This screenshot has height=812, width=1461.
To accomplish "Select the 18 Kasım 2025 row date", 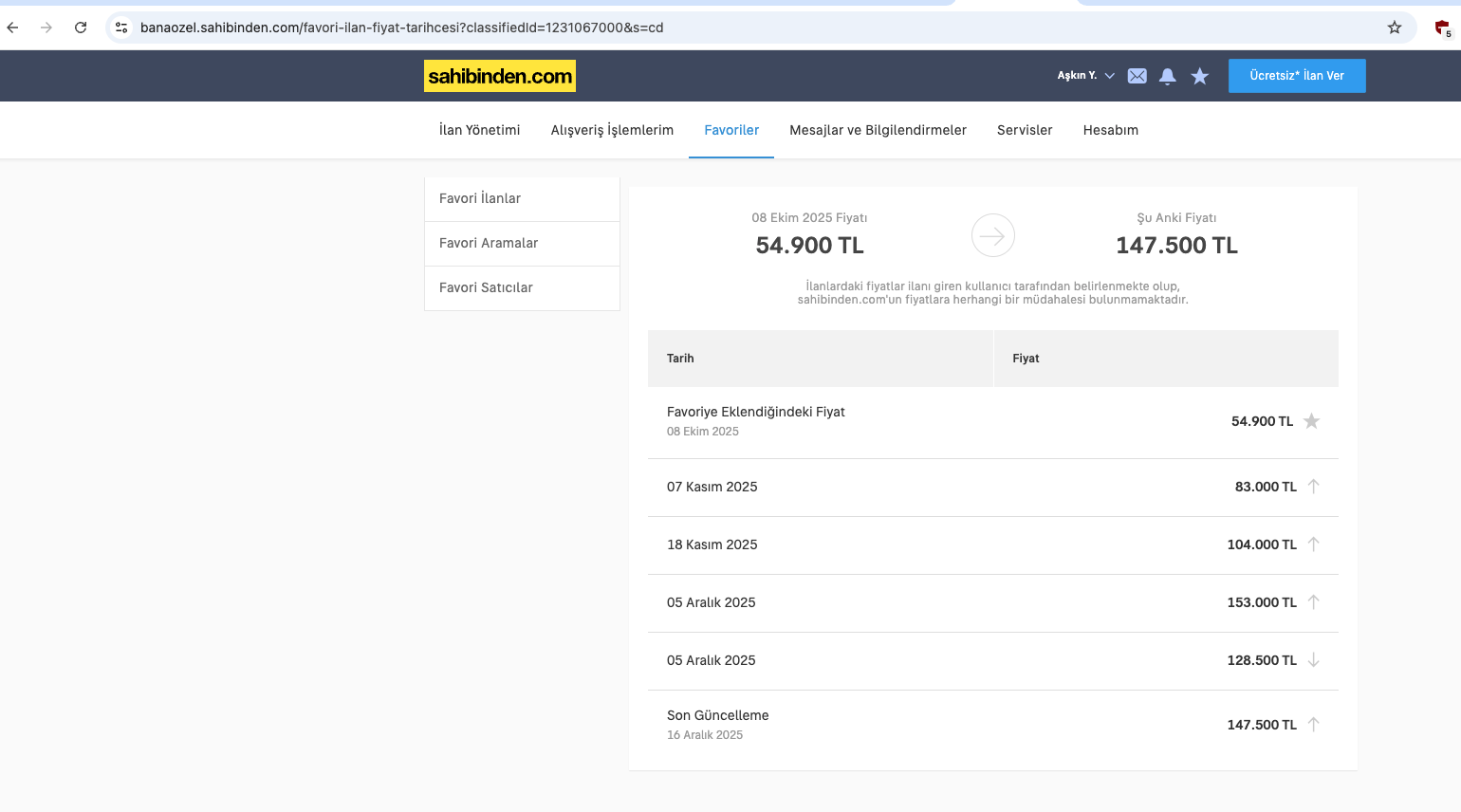I will (x=712, y=544).
